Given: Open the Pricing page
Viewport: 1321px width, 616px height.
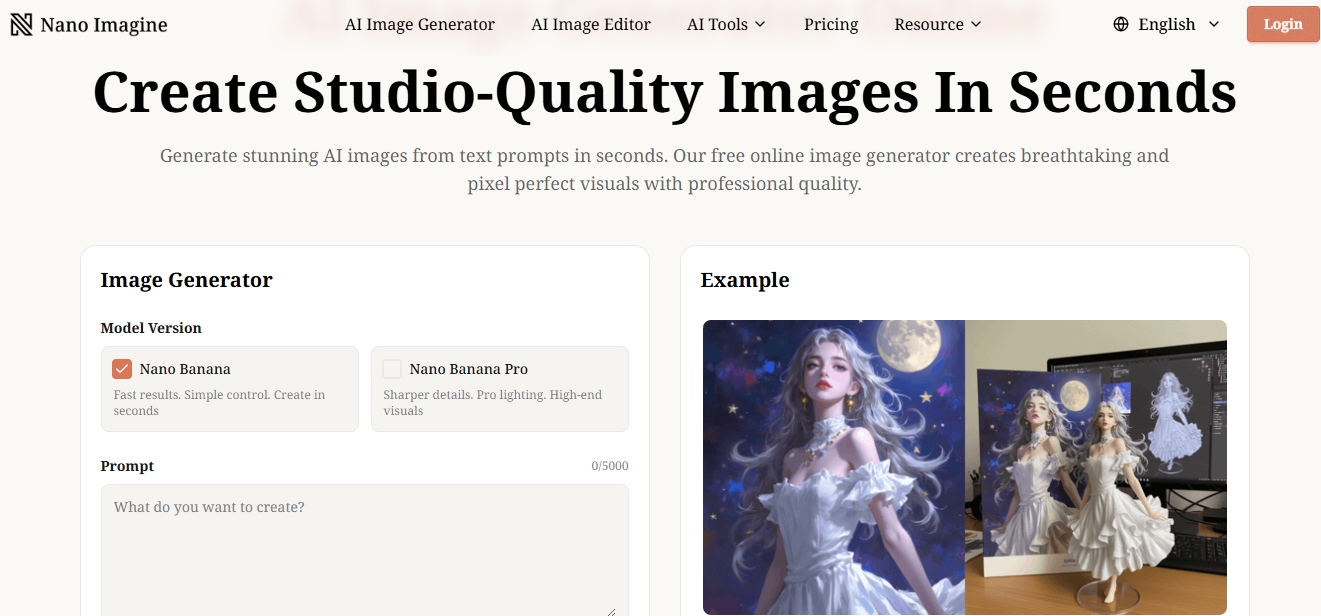Looking at the screenshot, I should tap(831, 24).
